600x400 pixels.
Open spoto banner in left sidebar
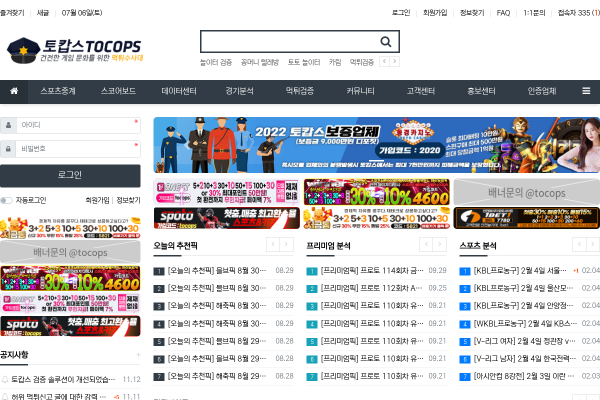click(x=70, y=326)
